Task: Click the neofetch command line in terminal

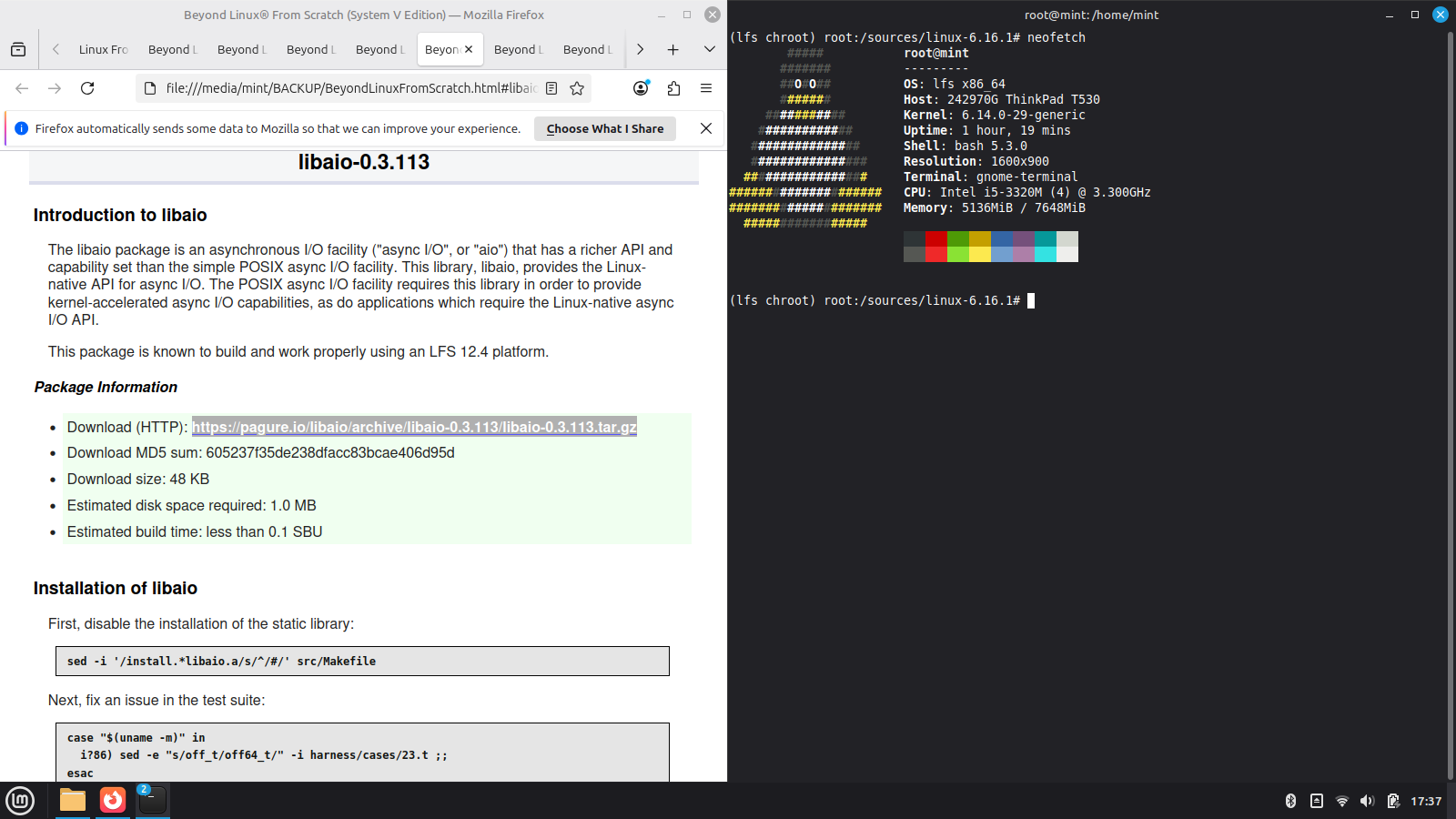Action: coord(907,37)
